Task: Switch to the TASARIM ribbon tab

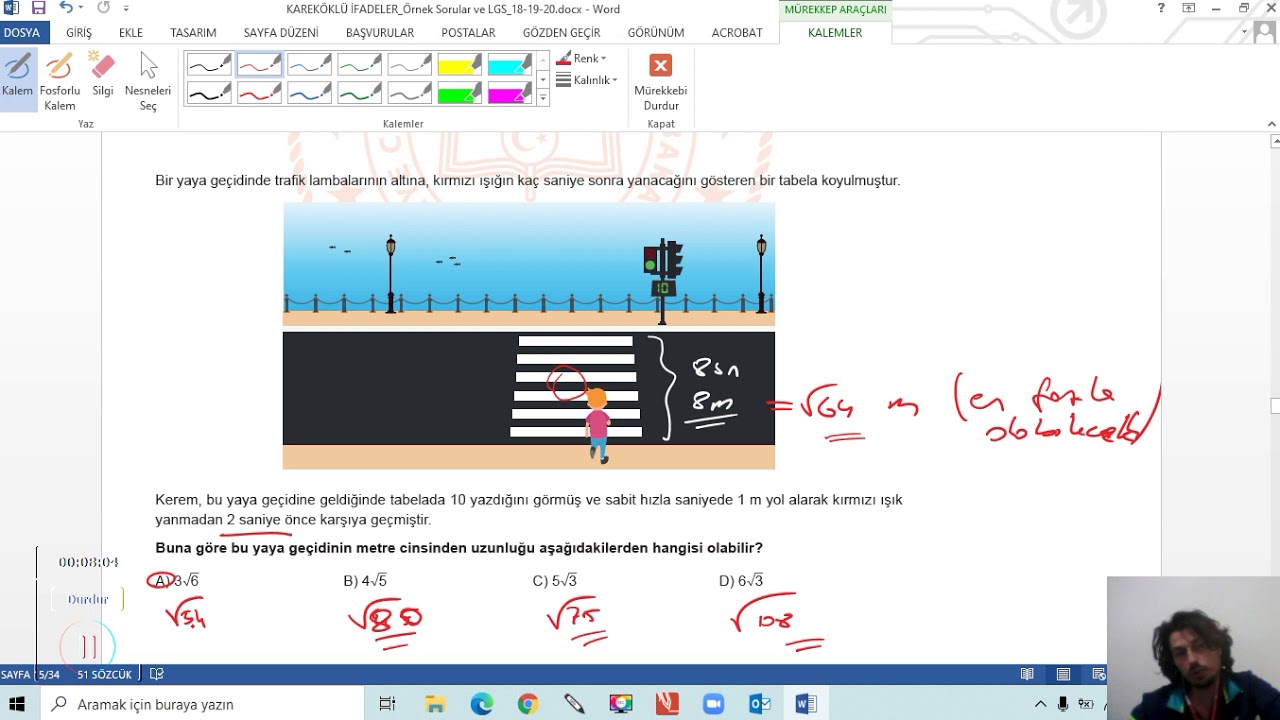Action: (x=193, y=33)
